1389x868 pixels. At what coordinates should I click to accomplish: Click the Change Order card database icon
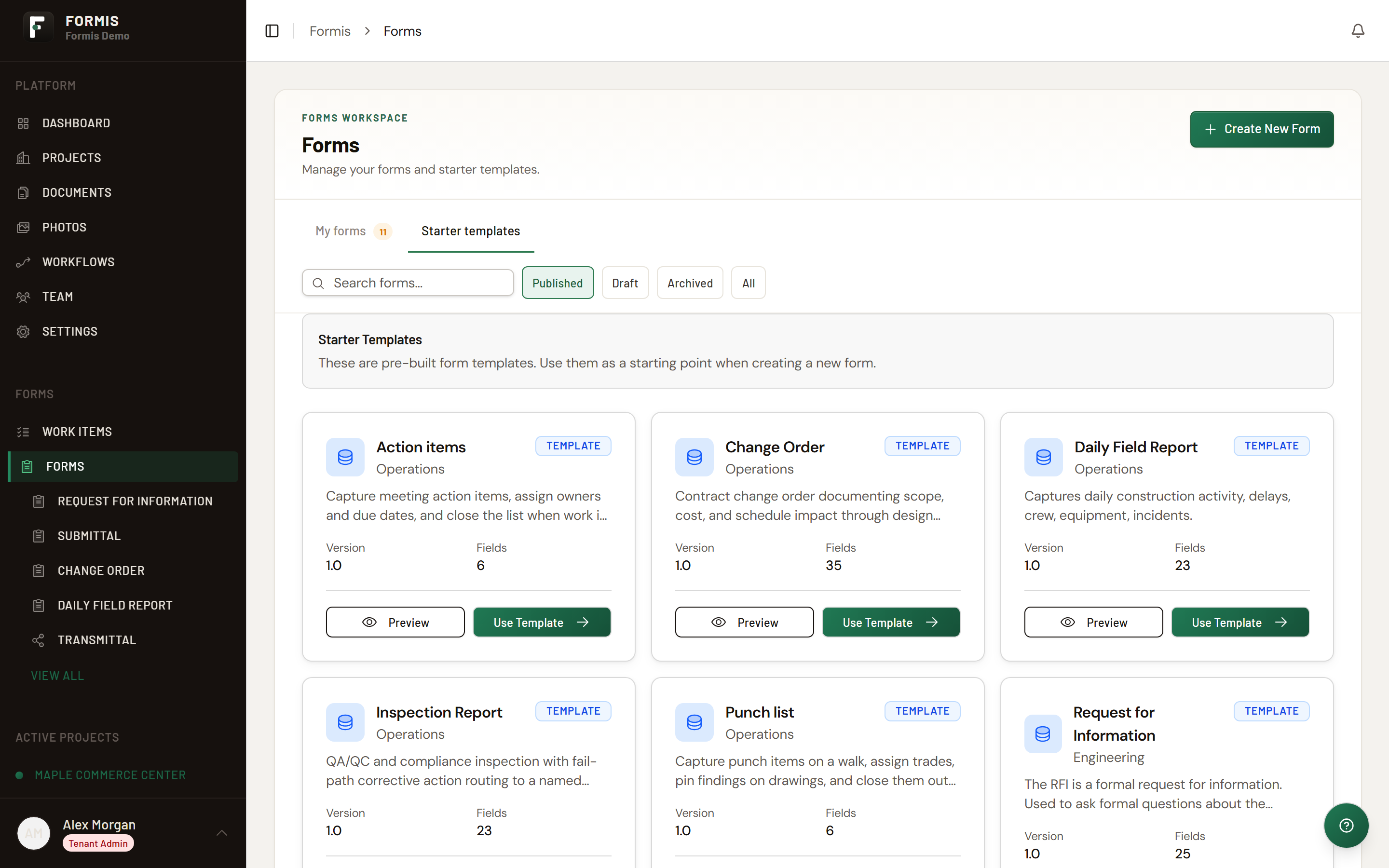click(x=694, y=457)
